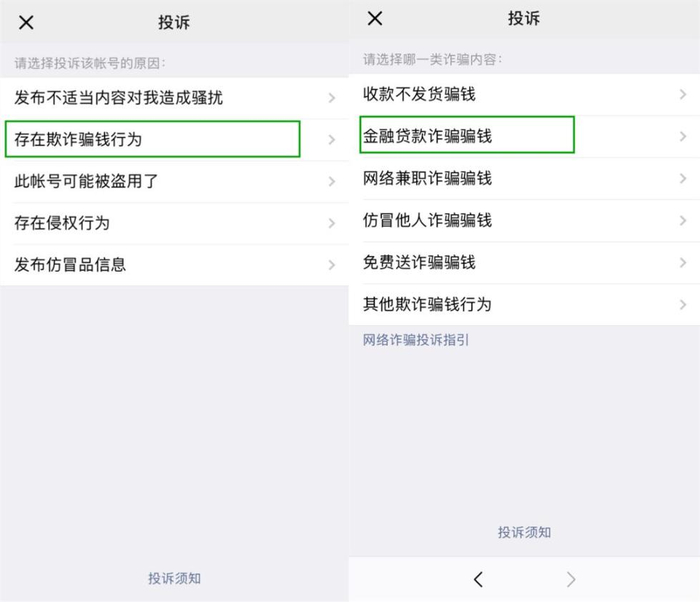Screen dimensions: 700x602
Task: Pick 网络兼职诈骗骗钱 fraud type
Action: [427, 179]
